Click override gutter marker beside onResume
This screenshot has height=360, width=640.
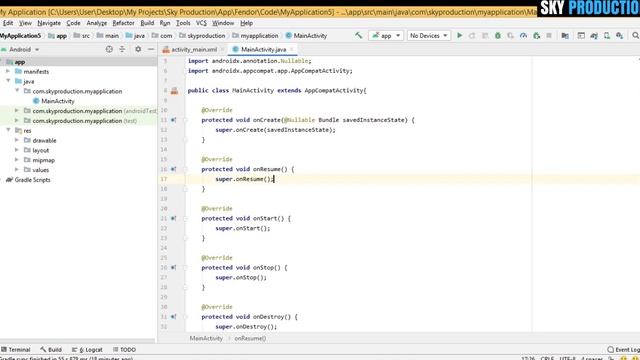click(173, 169)
